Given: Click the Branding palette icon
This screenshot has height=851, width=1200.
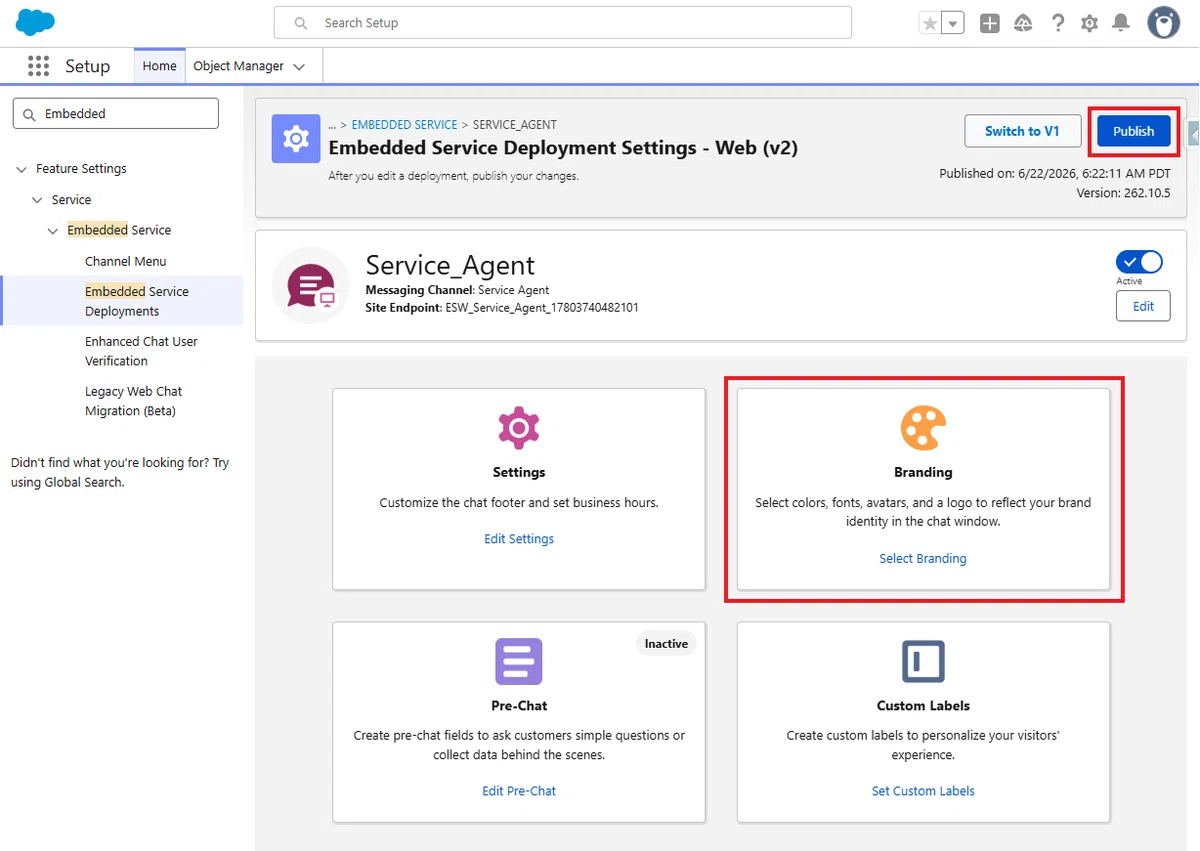Looking at the screenshot, I should click(x=923, y=428).
